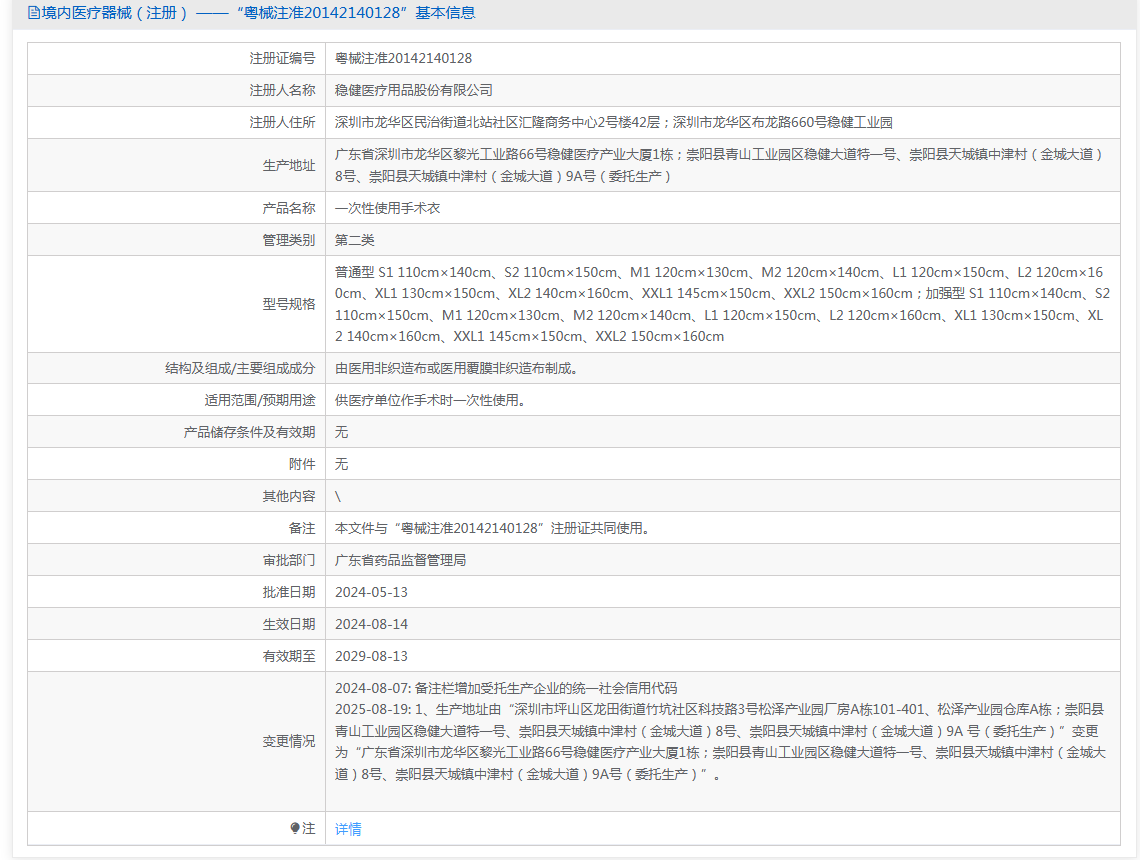Click the 第二类 management category value
Viewport: 1140px width, 860px height.
pyautogui.click(x=355, y=240)
